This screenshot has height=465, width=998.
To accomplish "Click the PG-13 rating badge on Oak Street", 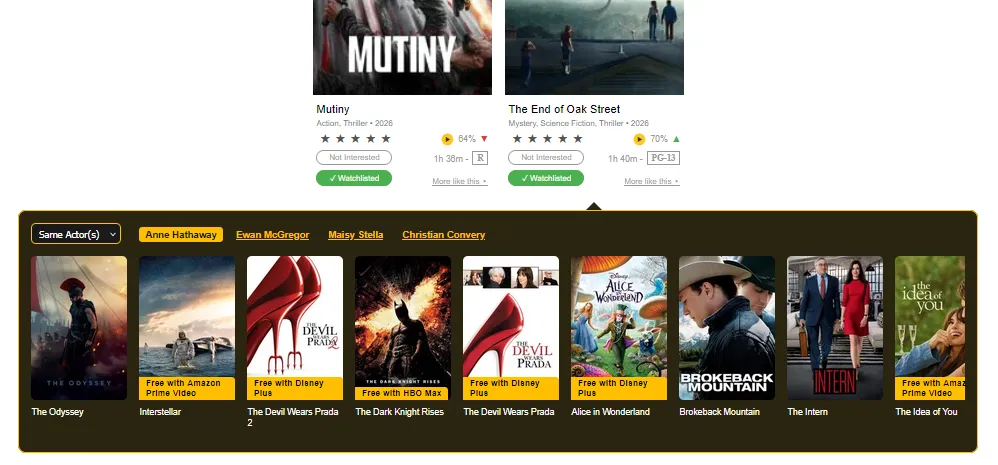I will click(663, 158).
